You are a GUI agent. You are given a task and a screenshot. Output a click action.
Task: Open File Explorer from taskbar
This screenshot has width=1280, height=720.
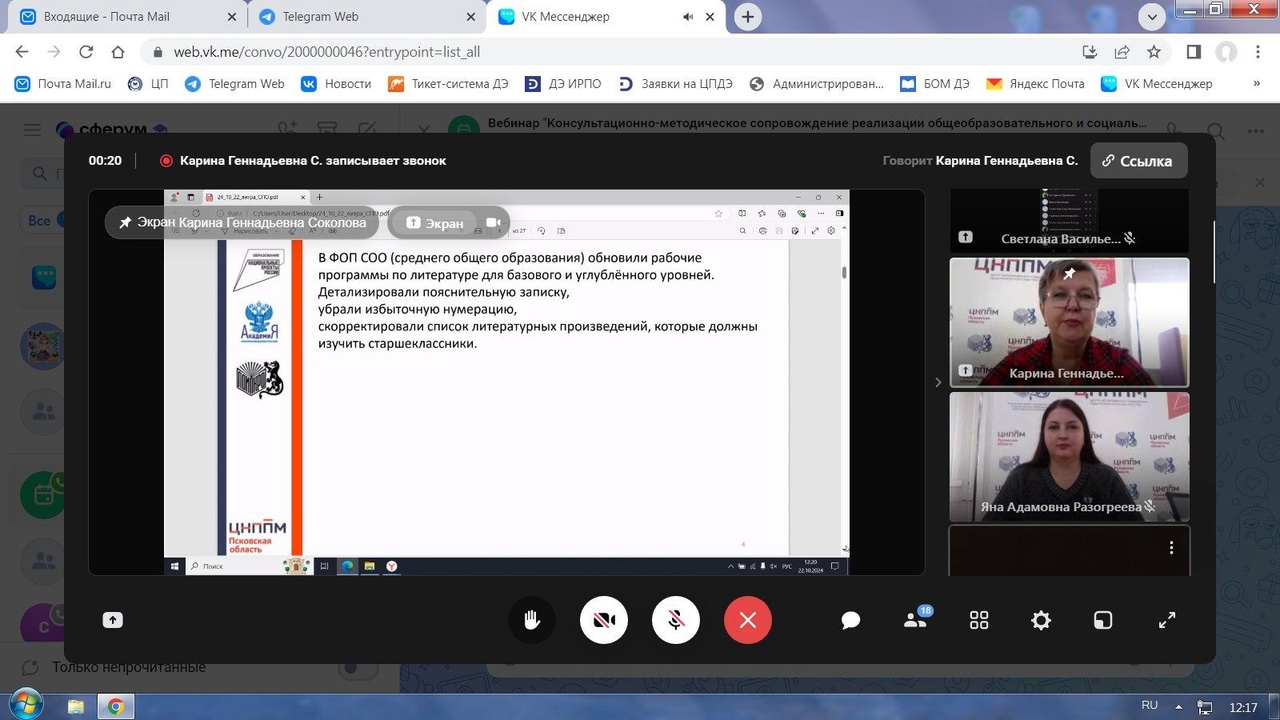pyautogui.click(x=76, y=707)
